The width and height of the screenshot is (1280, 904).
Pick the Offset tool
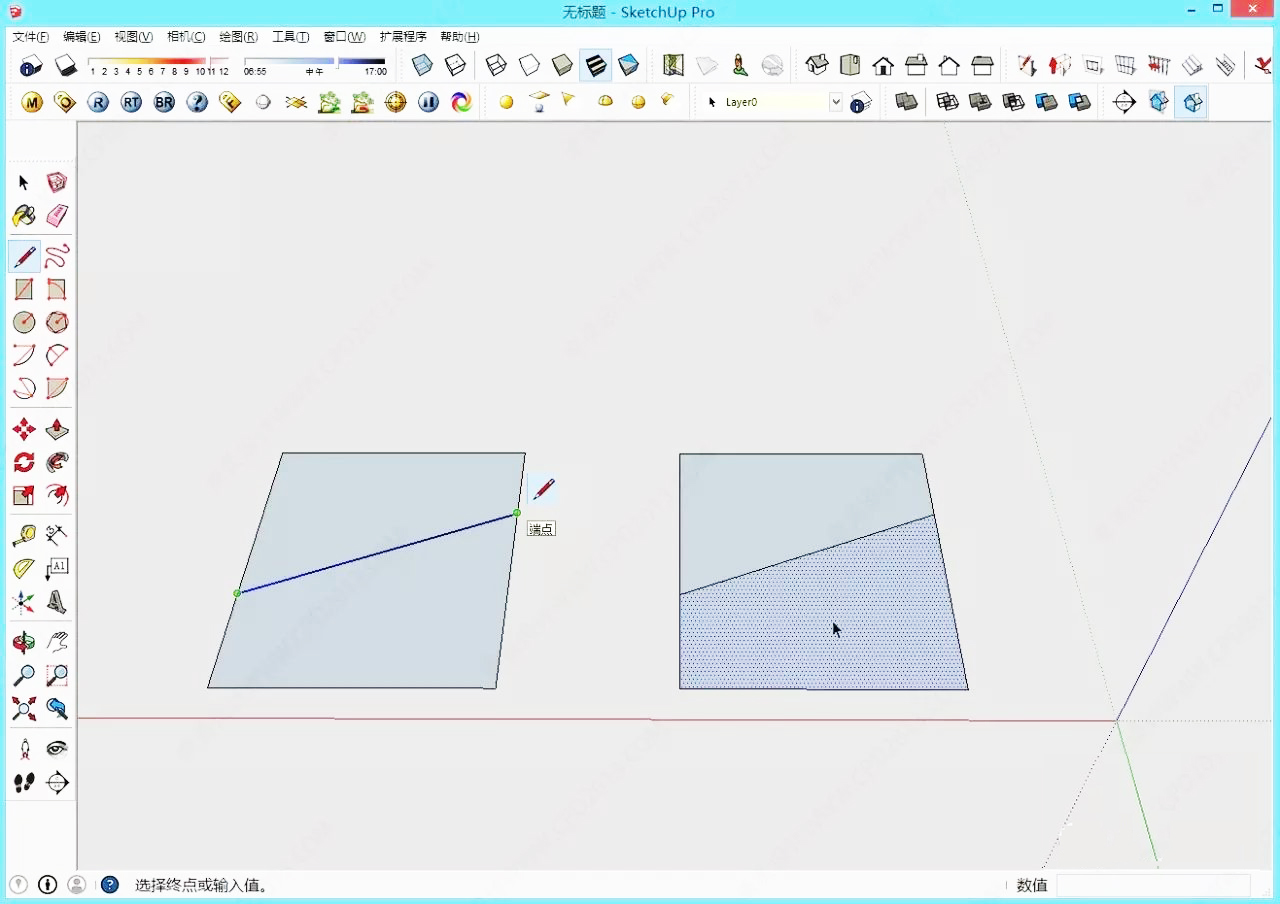point(57,495)
